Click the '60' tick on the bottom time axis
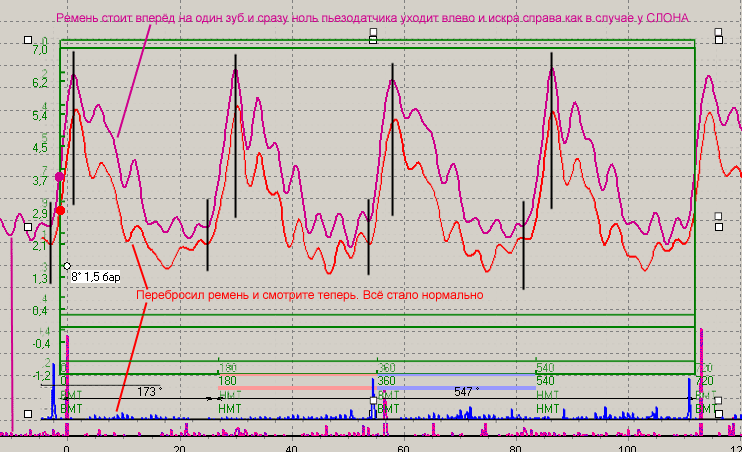This screenshot has width=742, height=452. (x=403, y=448)
